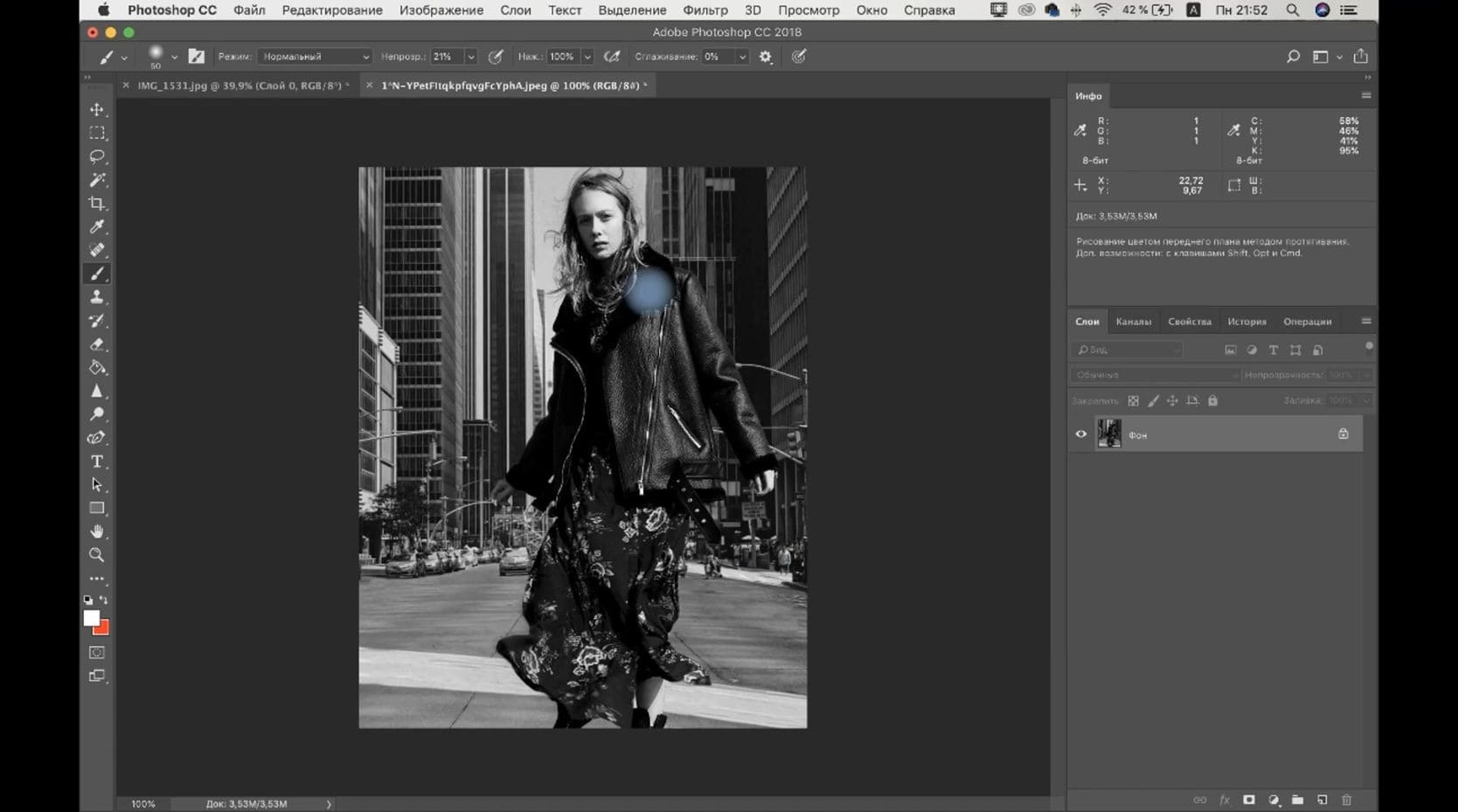Select the Hand tool
The height and width of the screenshot is (812, 1458).
click(x=97, y=531)
